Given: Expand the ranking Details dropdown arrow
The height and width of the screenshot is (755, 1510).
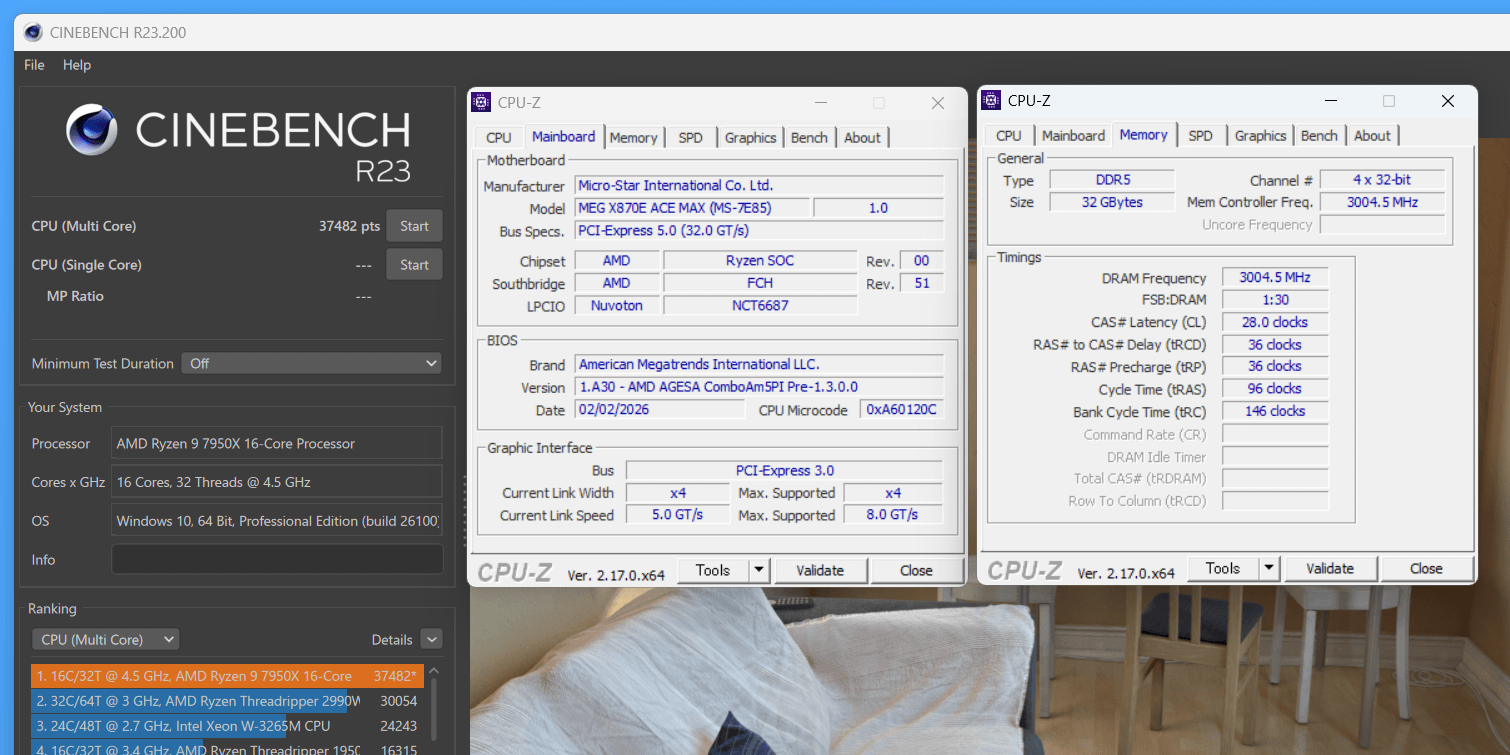Looking at the screenshot, I should coord(431,639).
